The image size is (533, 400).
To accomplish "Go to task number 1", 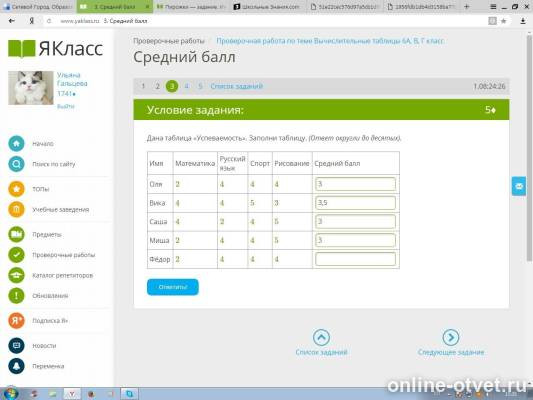I will point(143,86).
